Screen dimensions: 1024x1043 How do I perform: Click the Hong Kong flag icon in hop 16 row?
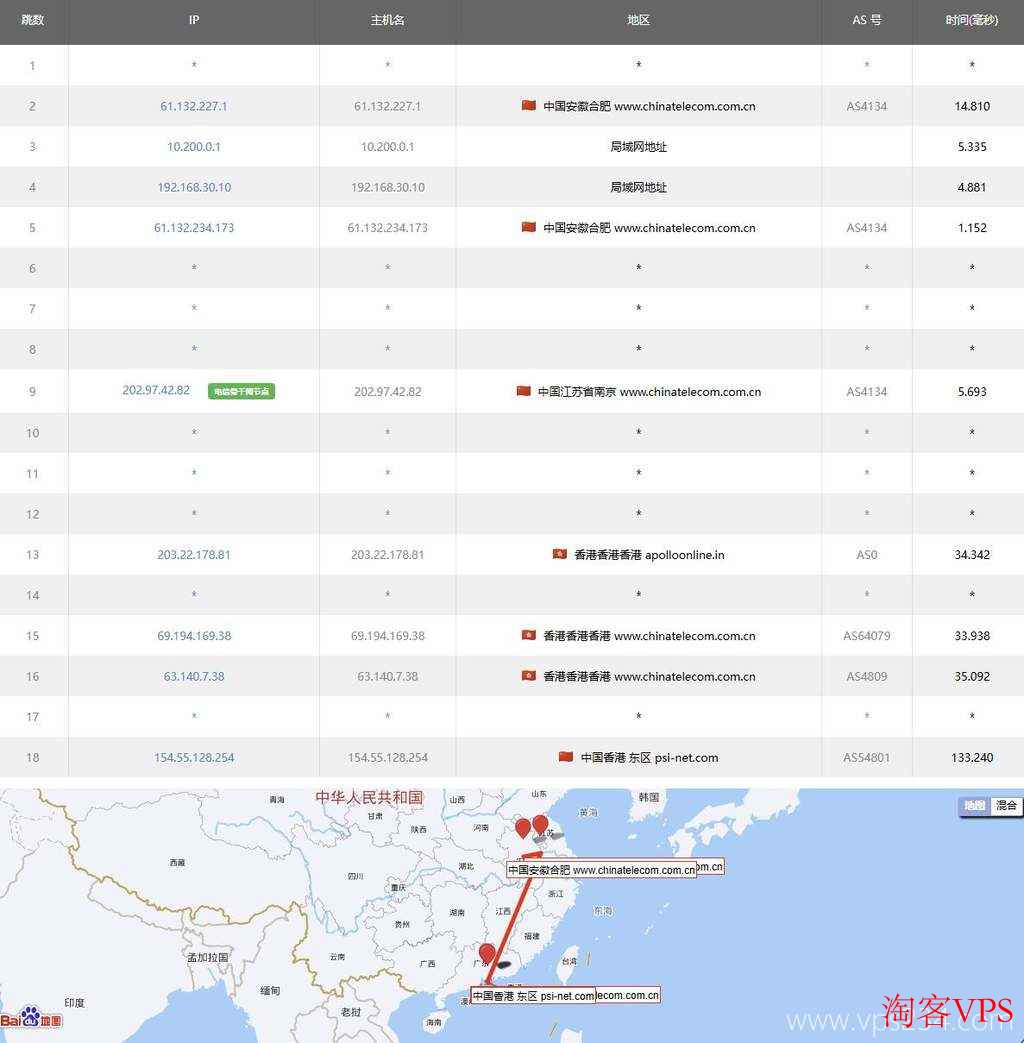click(x=528, y=675)
